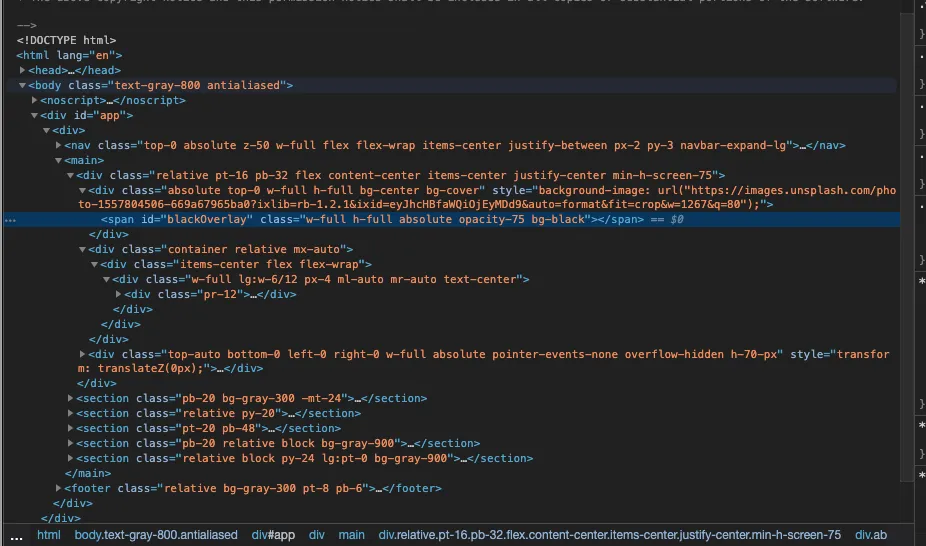Click div.relative.pt-16.pb-32 breadcrumb item
The width and height of the screenshot is (926, 546).
(609, 535)
